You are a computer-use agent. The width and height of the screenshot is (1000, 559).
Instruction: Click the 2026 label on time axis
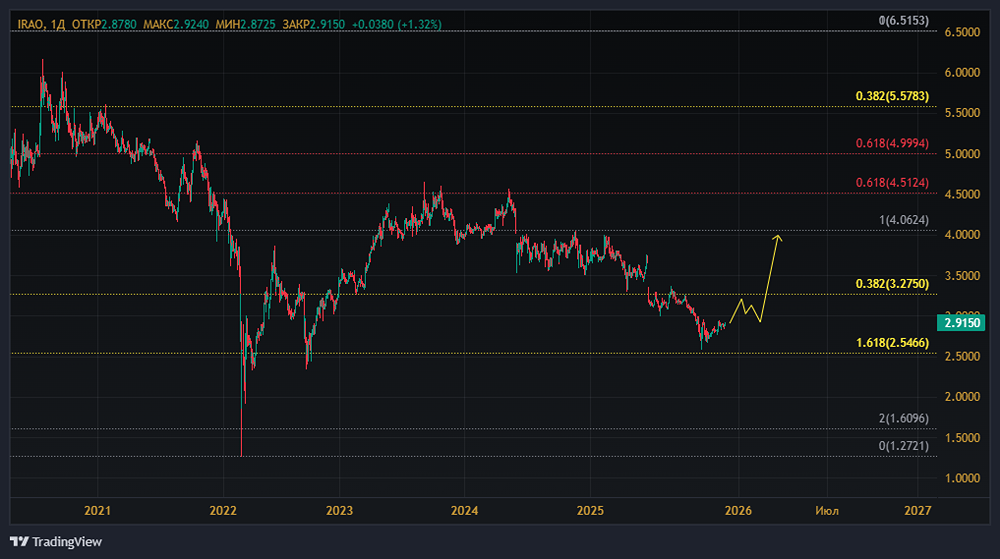click(x=738, y=511)
